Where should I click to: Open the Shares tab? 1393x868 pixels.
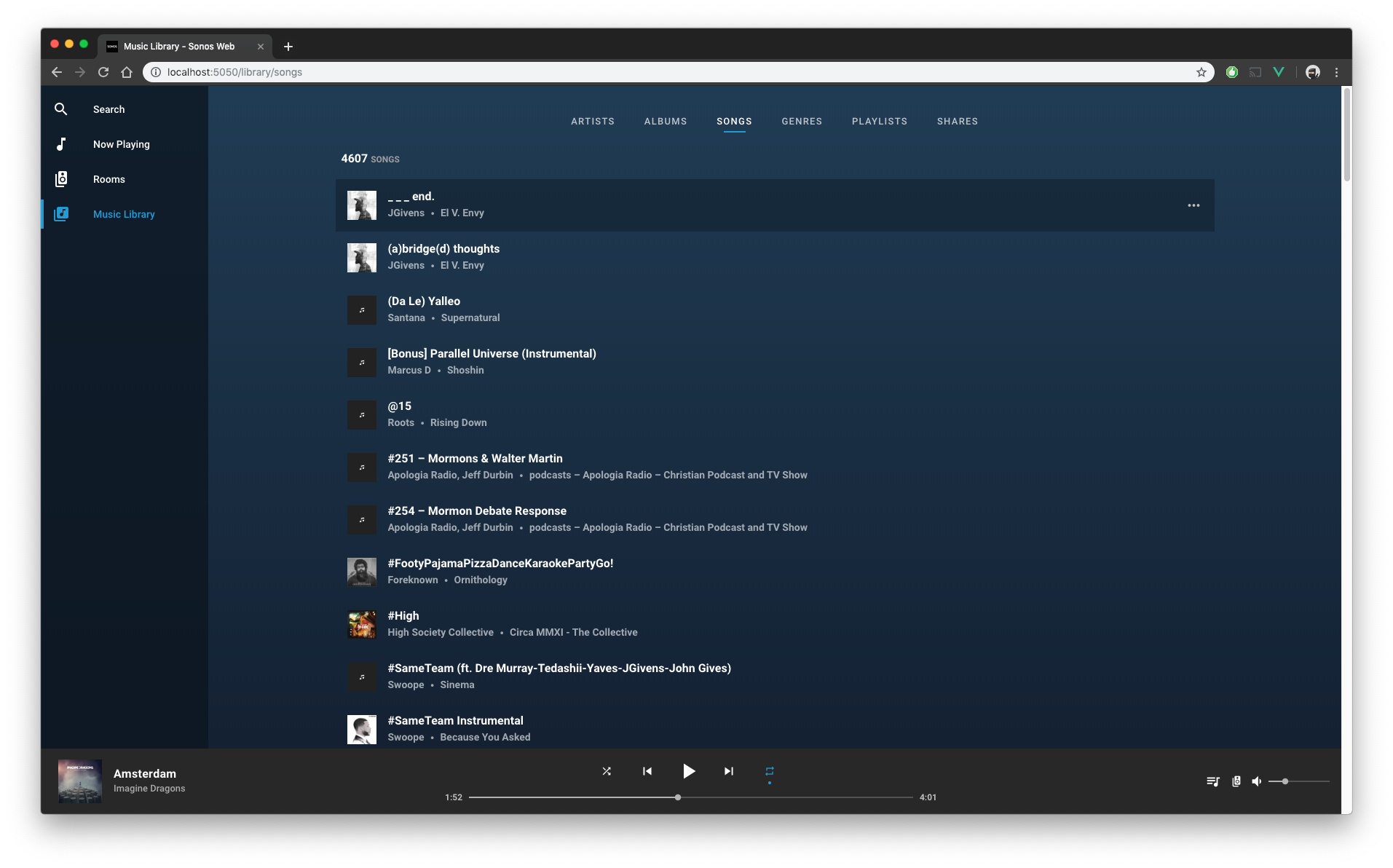(958, 122)
